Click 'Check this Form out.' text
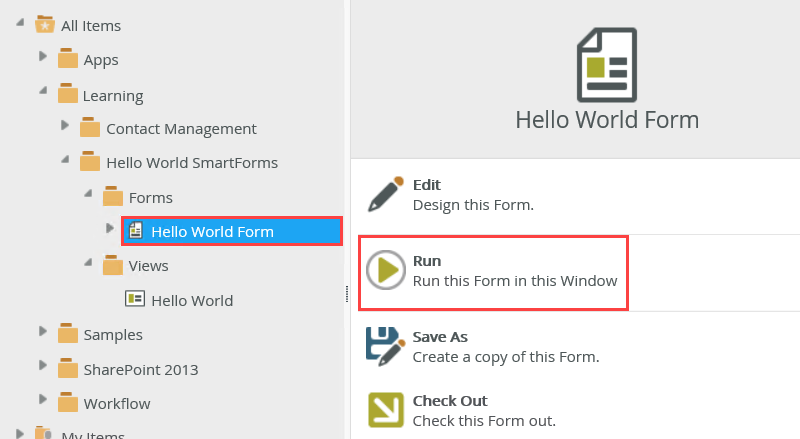This screenshot has width=800, height=439. point(484,421)
